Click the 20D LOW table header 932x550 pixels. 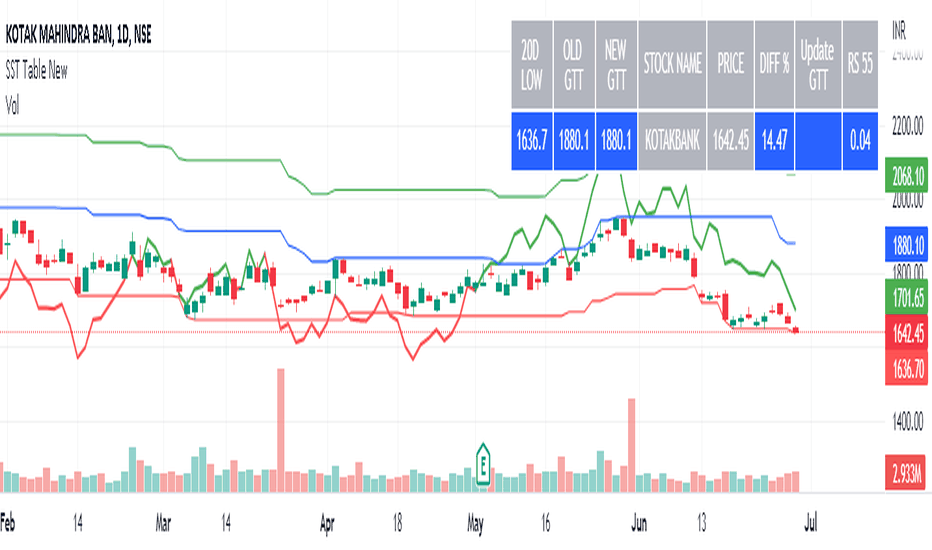point(531,64)
